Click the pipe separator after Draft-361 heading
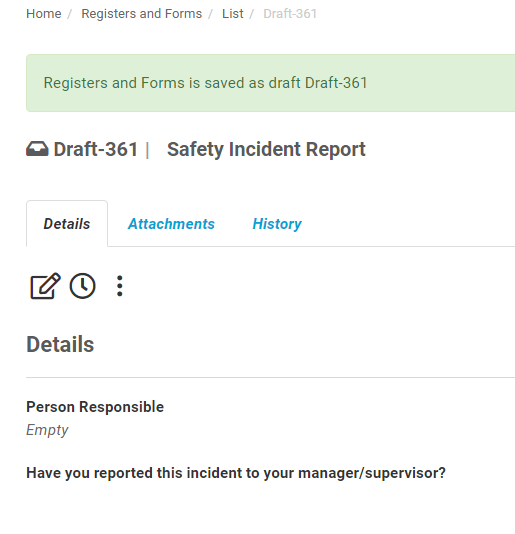 (147, 150)
